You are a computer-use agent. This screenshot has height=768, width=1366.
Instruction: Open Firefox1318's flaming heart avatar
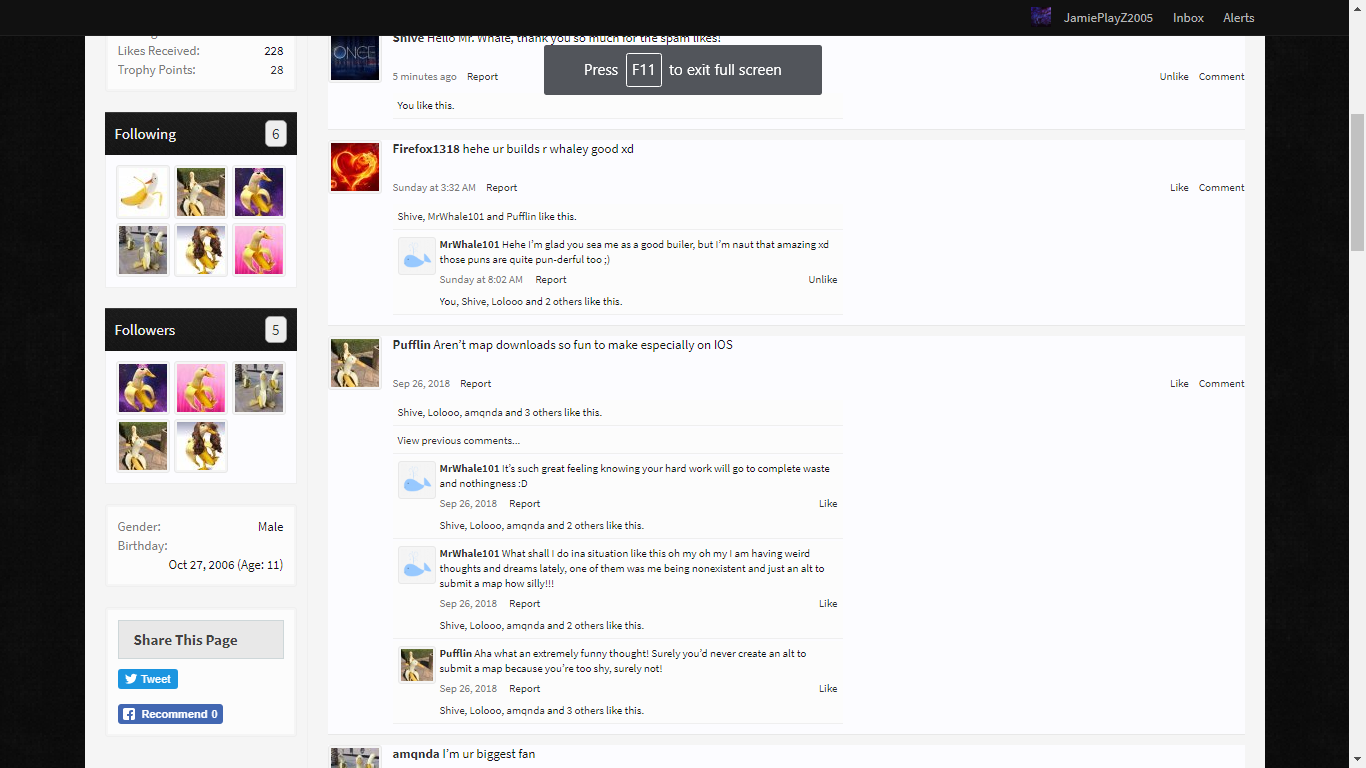[355, 167]
